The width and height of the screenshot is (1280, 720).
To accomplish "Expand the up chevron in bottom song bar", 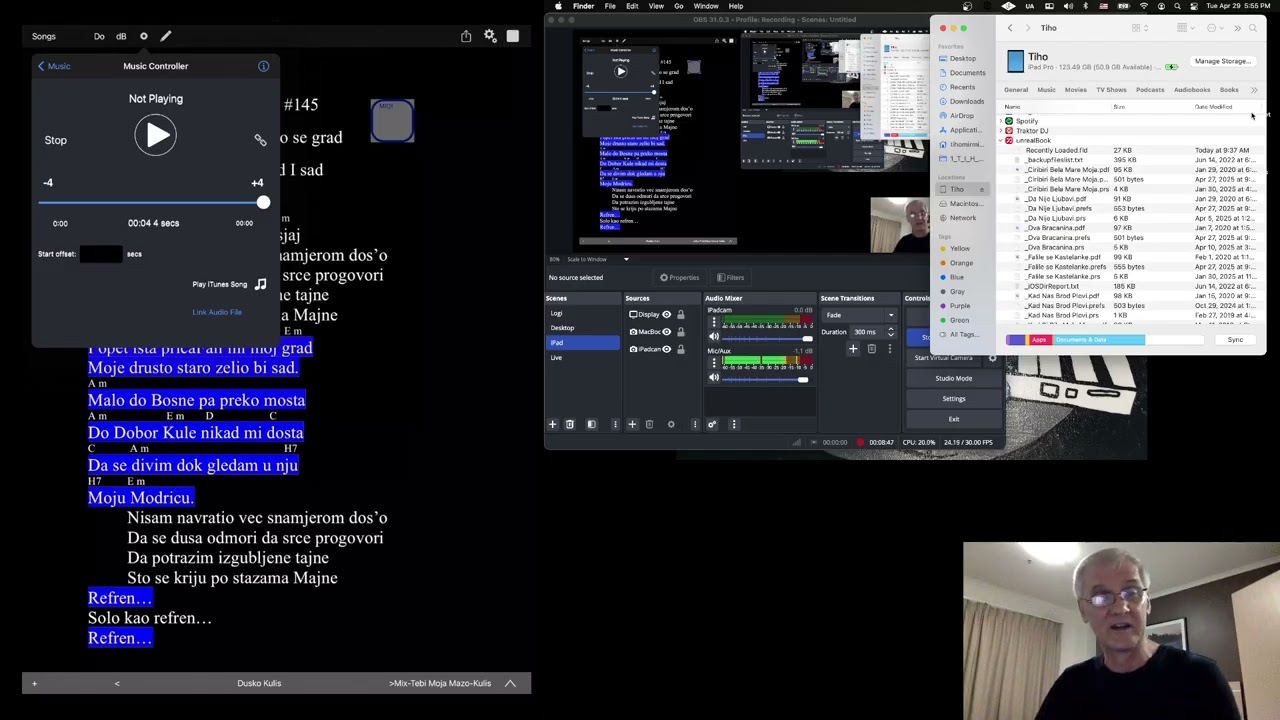I will pyautogui.click(x=510, y=683).
